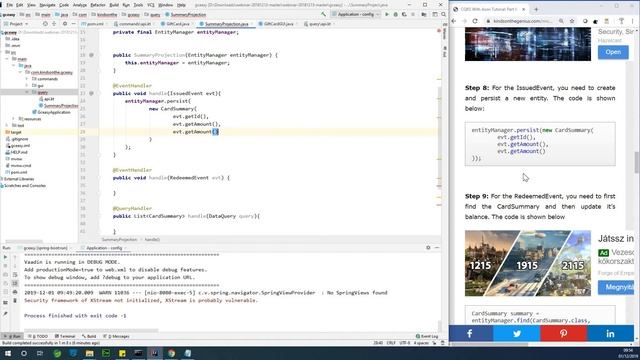
Task: Collapse the main folder in project tree
Action: (x=7, y=59)
